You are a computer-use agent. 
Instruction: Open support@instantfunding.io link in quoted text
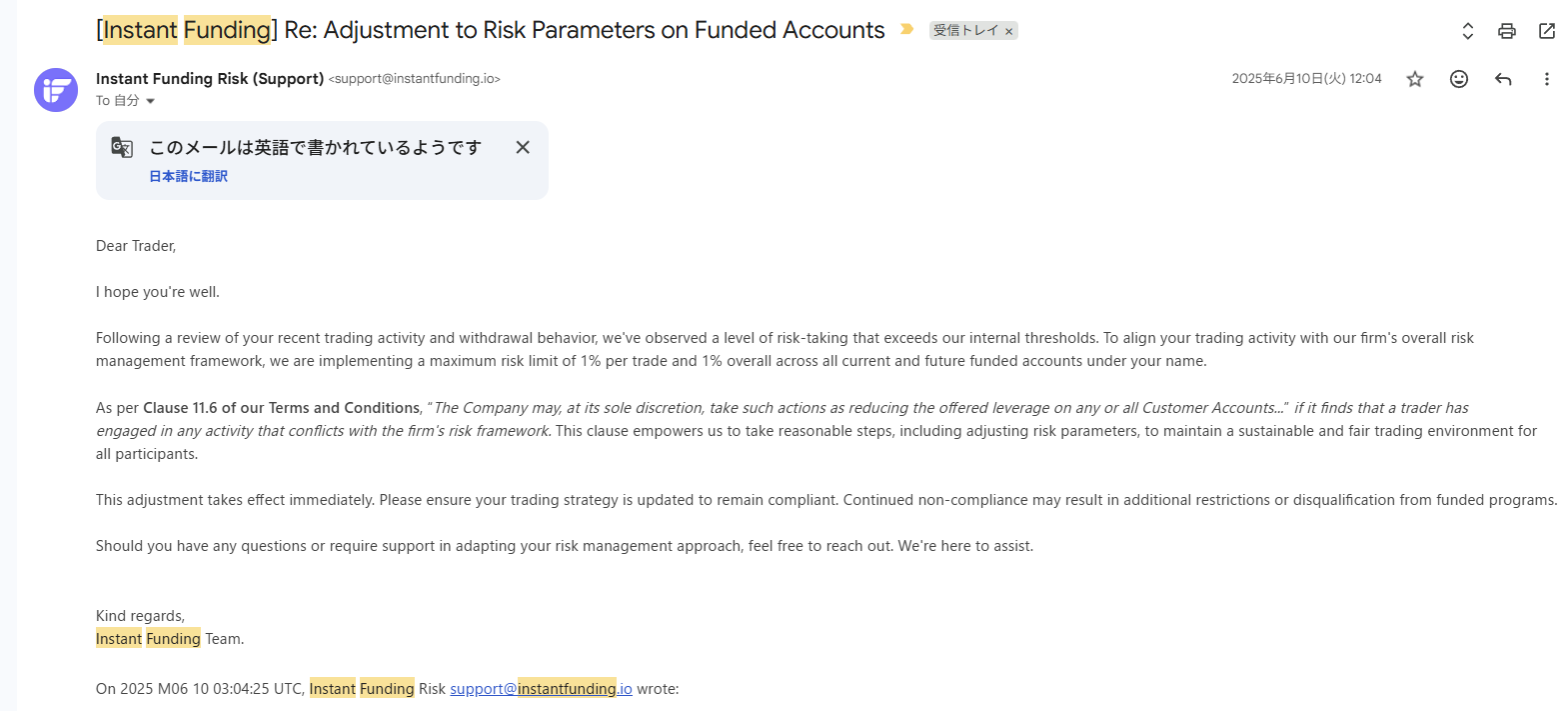click(541, 689)
